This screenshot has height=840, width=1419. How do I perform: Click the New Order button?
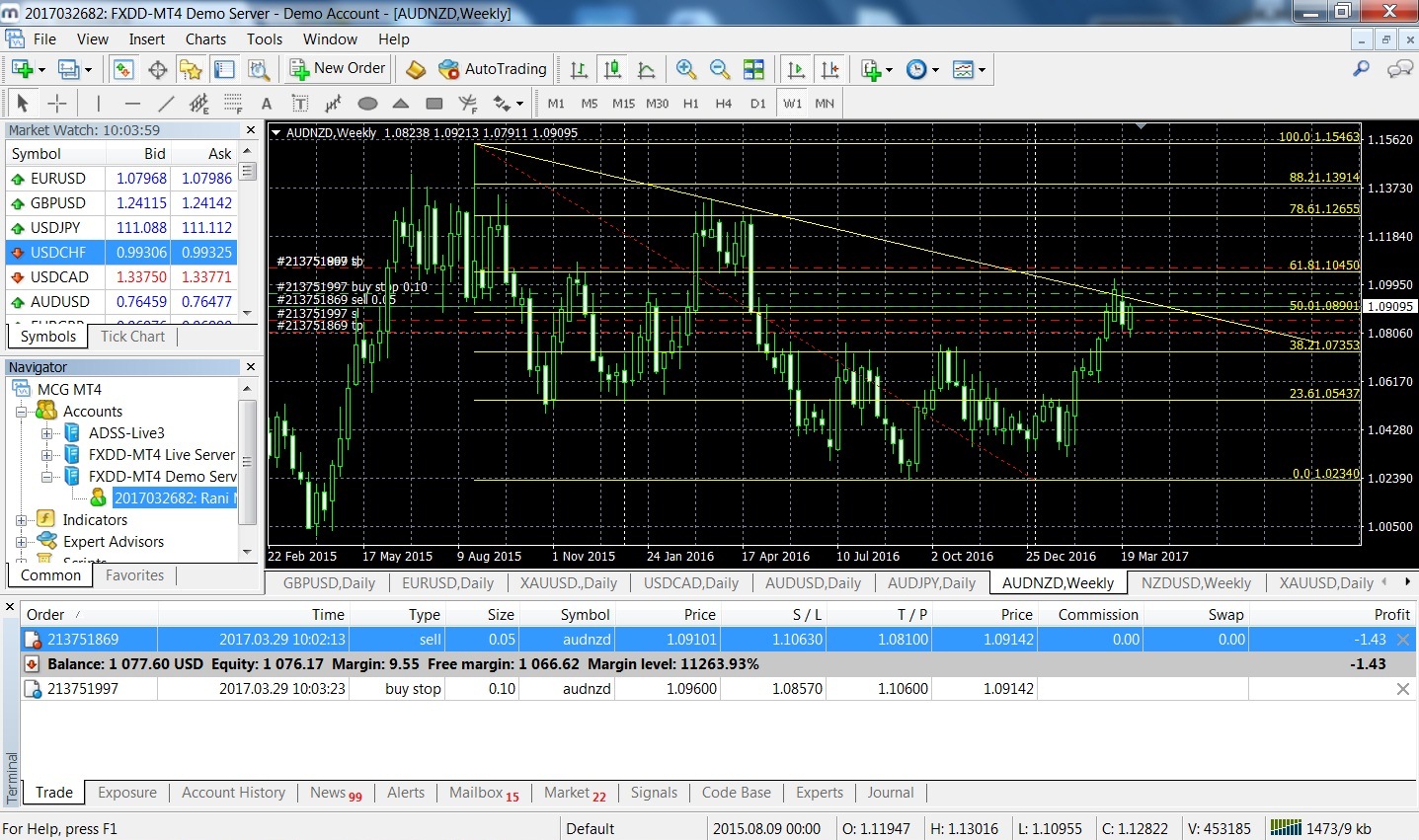339,69
